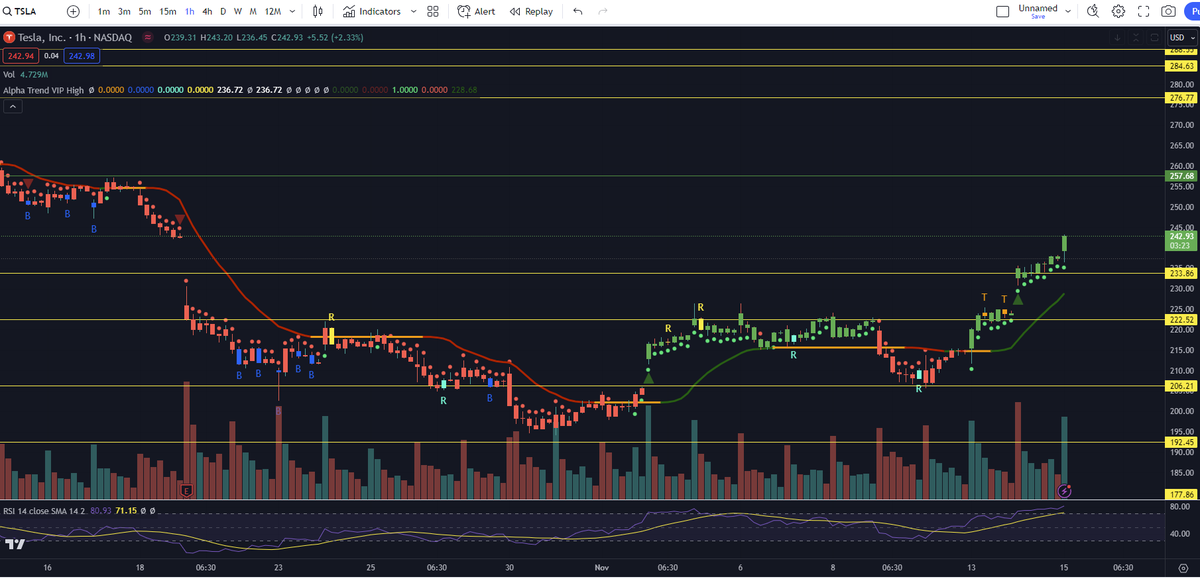The height and width of the screenshot is (579, 1200).
Task: Take a chart snapshot with camera icon
Action: click(x=1168, y=12)
